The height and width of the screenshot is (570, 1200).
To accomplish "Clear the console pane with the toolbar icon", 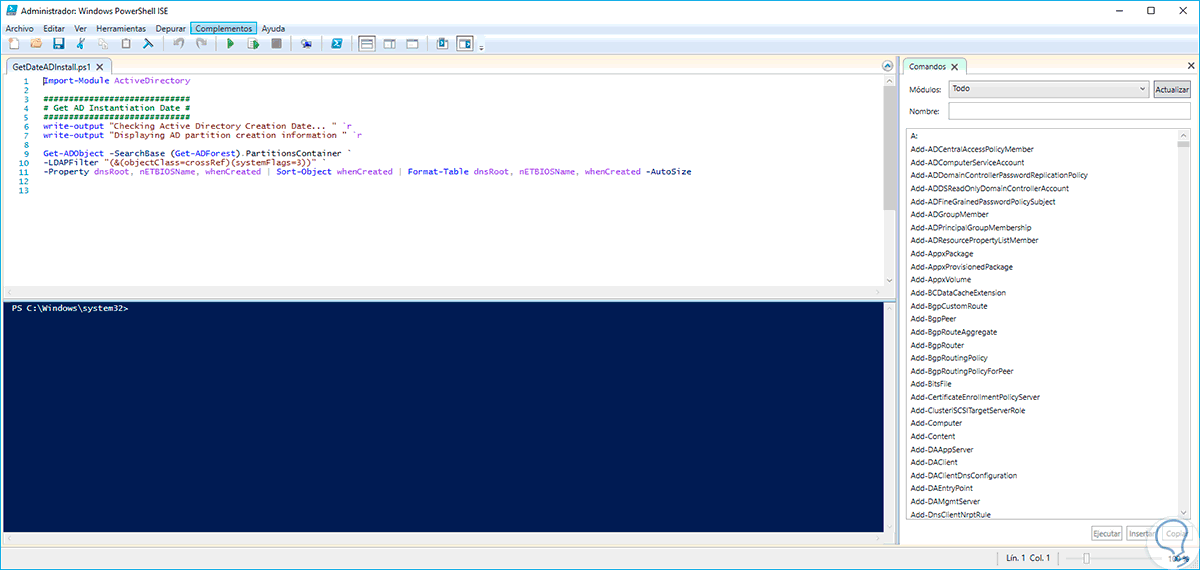I will [148, 44].
